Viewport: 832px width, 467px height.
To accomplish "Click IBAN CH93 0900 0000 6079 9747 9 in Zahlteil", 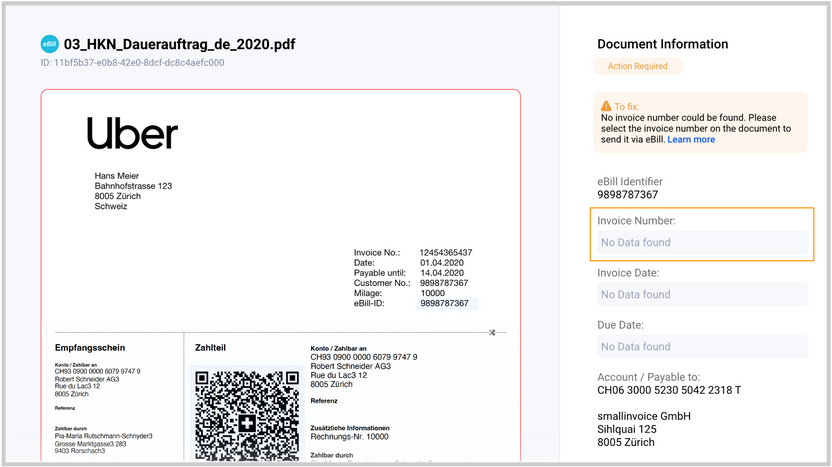I will coord(363,357).
